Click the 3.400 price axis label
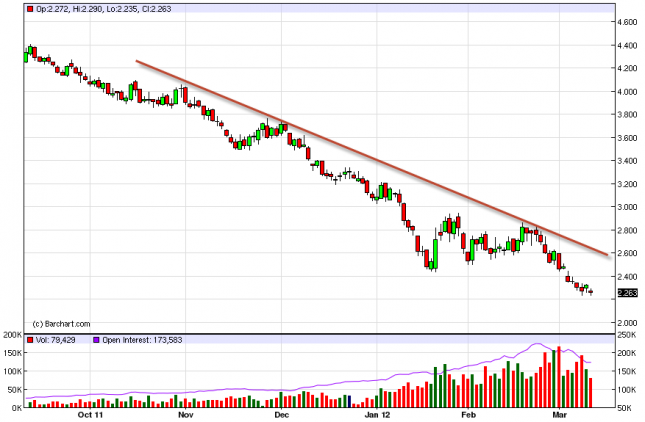The image size is (645, 422). (628, 161)
